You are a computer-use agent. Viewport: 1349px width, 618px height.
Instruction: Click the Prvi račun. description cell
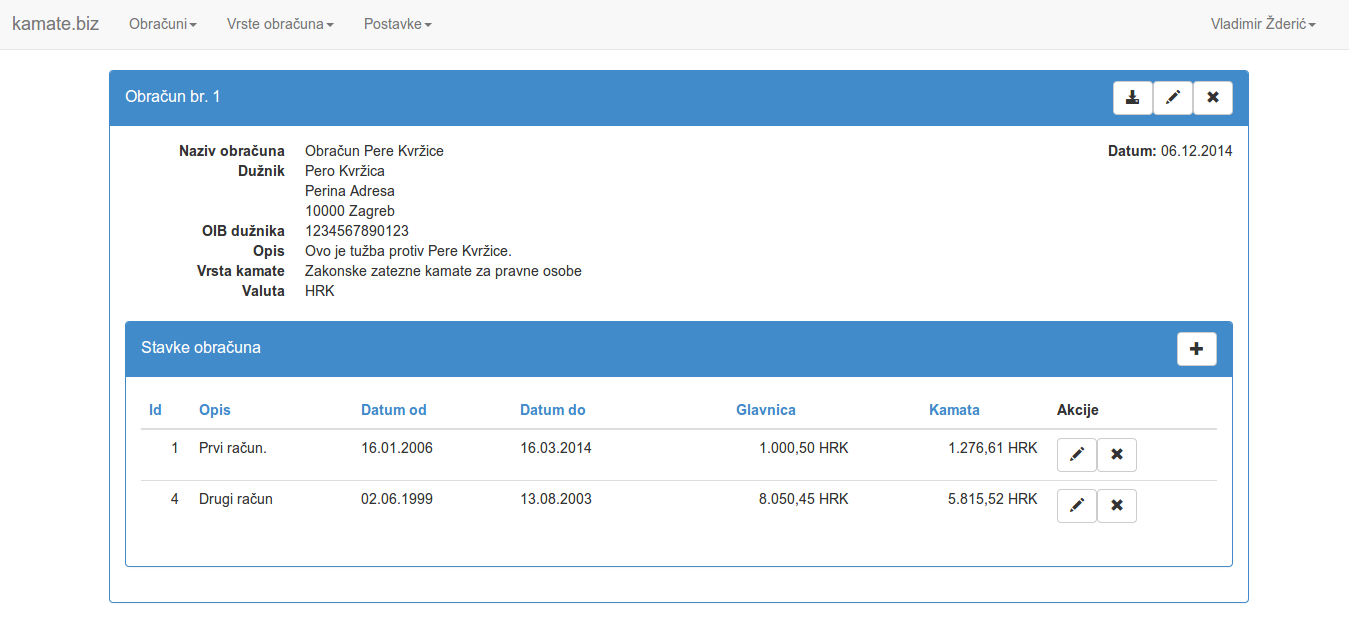click(x=233, y=448)
